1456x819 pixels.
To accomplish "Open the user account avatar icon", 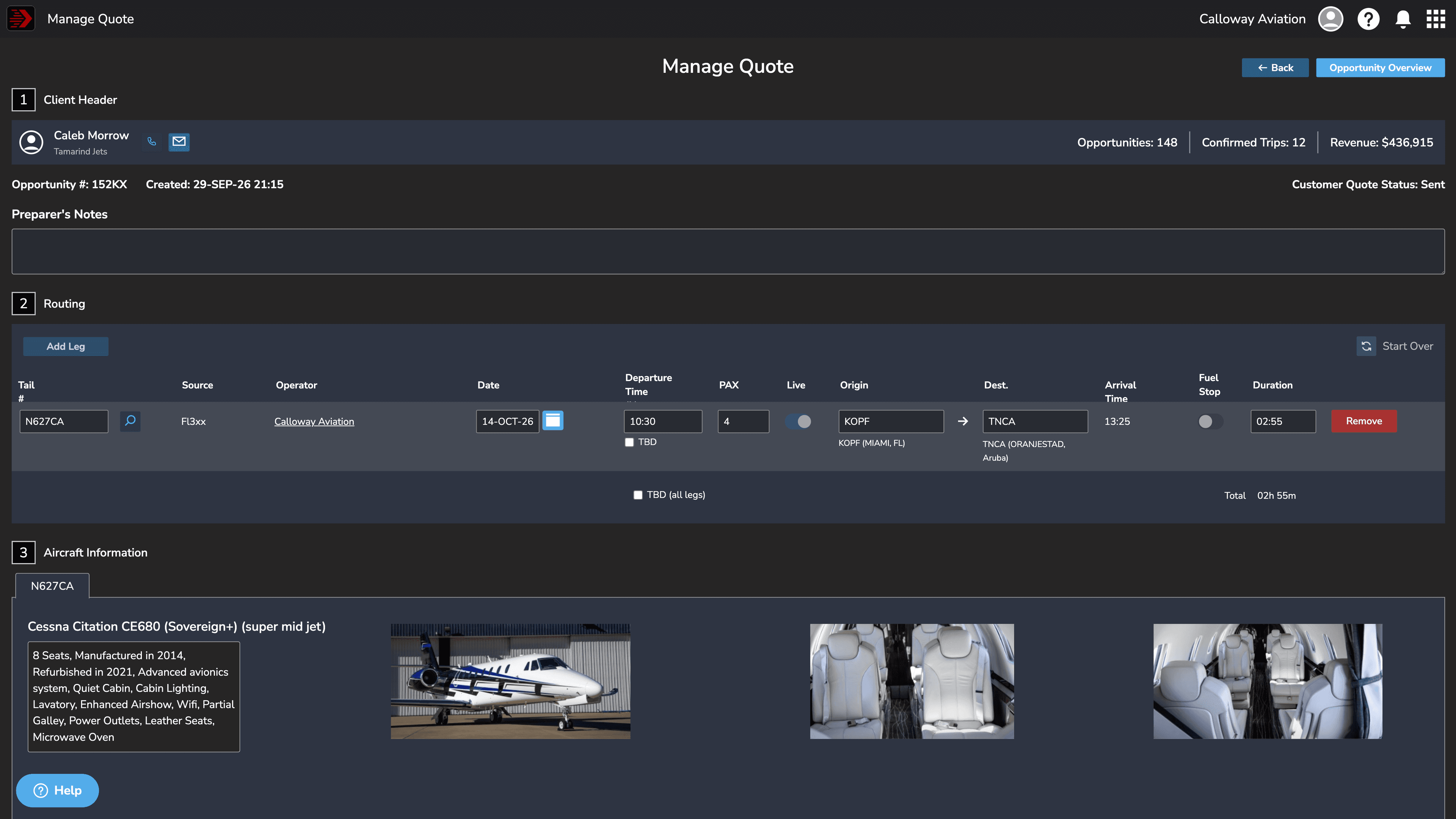I will tap(1330, 19).
